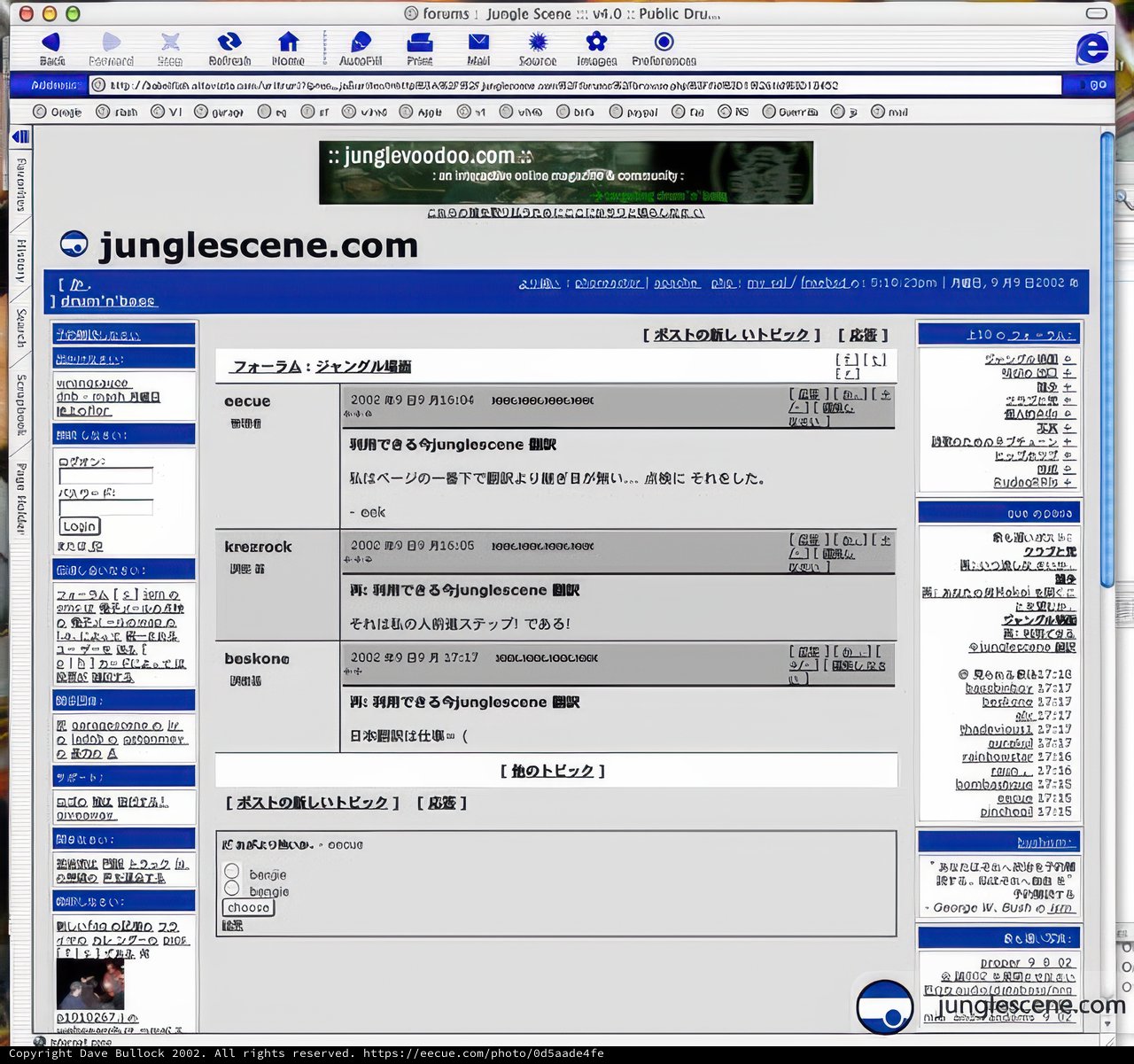This screenshot has width=1134, height=1064.
Task: Open the Favorites side tab
Action: click(21, 185)
